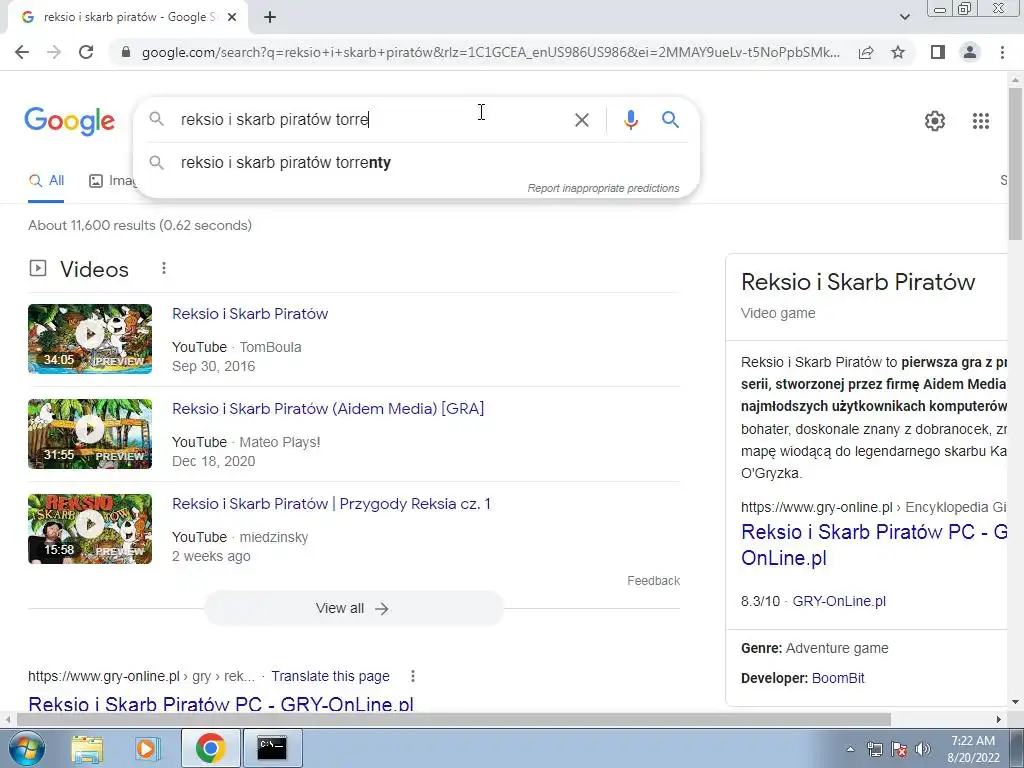Open the knowledge panel GRY-OnLine.pl title link
1024x768 pixels.
(874, 545)
